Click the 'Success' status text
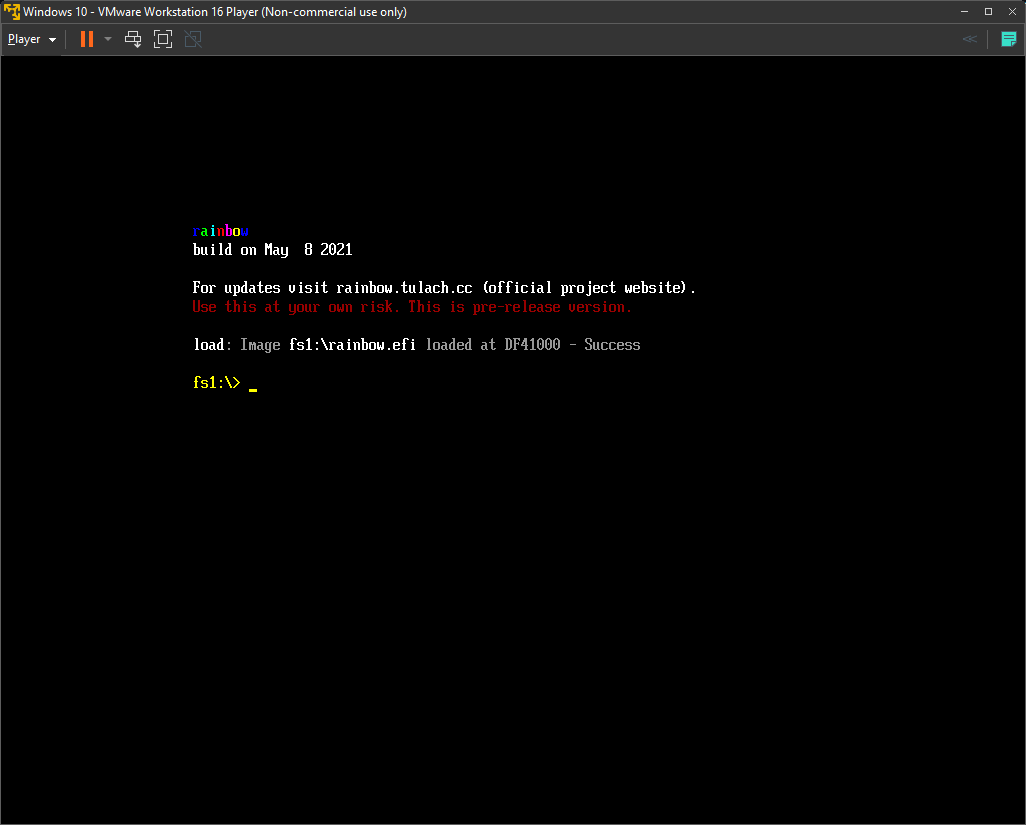 point(612,345)
